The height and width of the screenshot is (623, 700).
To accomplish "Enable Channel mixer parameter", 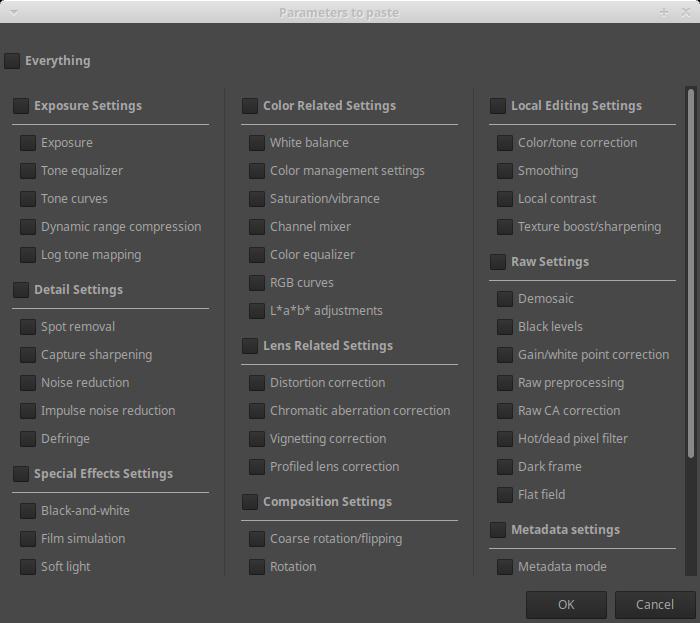I will (x=257, y=227).
